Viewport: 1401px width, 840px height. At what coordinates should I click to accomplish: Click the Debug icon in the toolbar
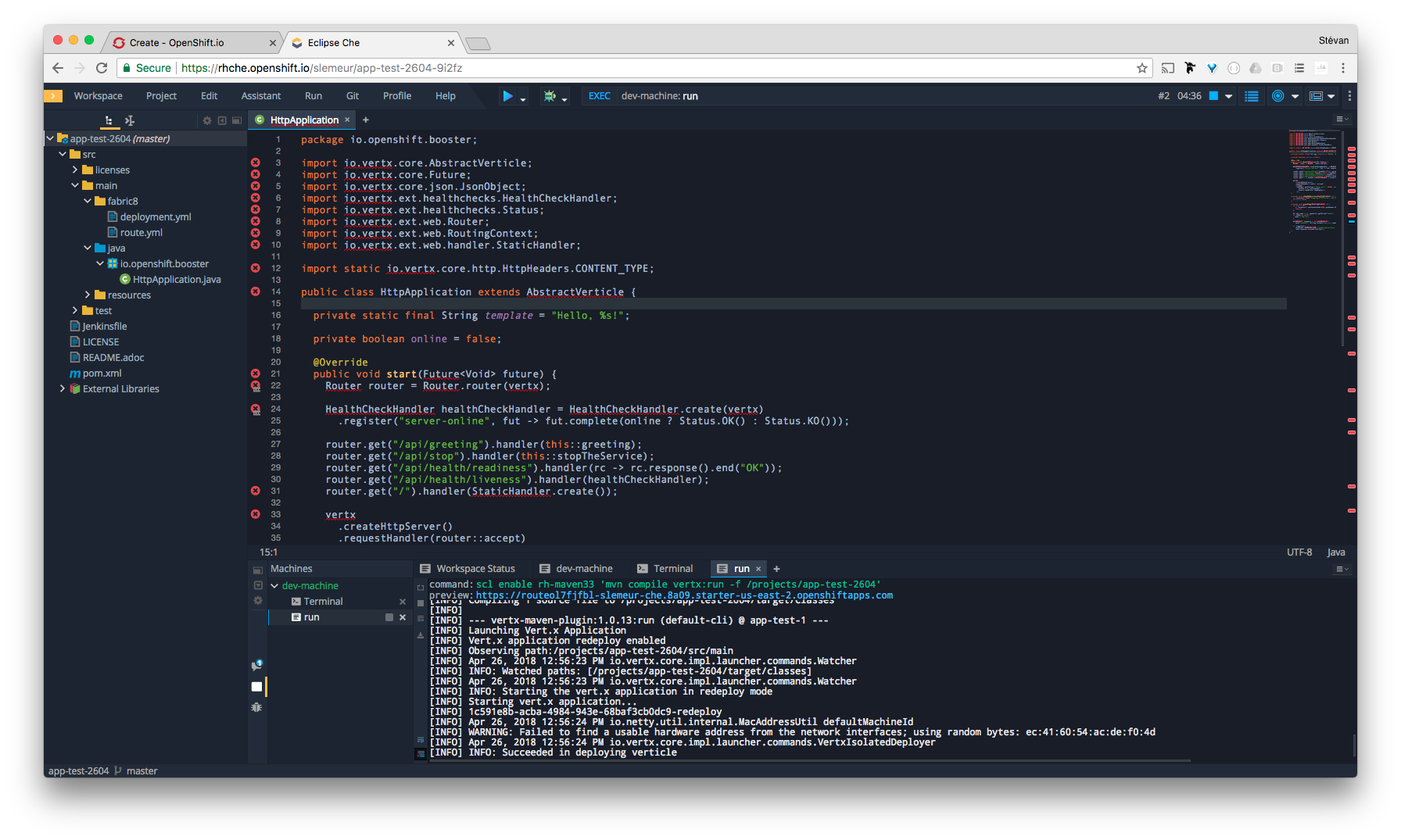click(550, 95)
